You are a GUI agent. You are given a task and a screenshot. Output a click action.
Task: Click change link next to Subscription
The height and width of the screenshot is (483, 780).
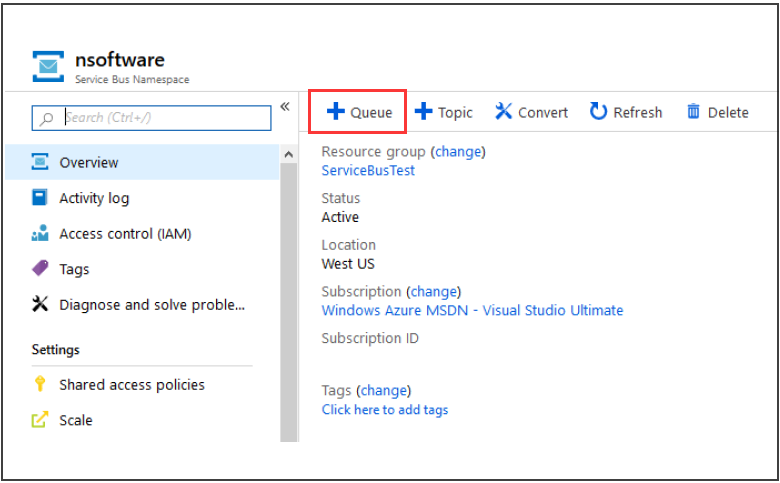click(434, 291)
